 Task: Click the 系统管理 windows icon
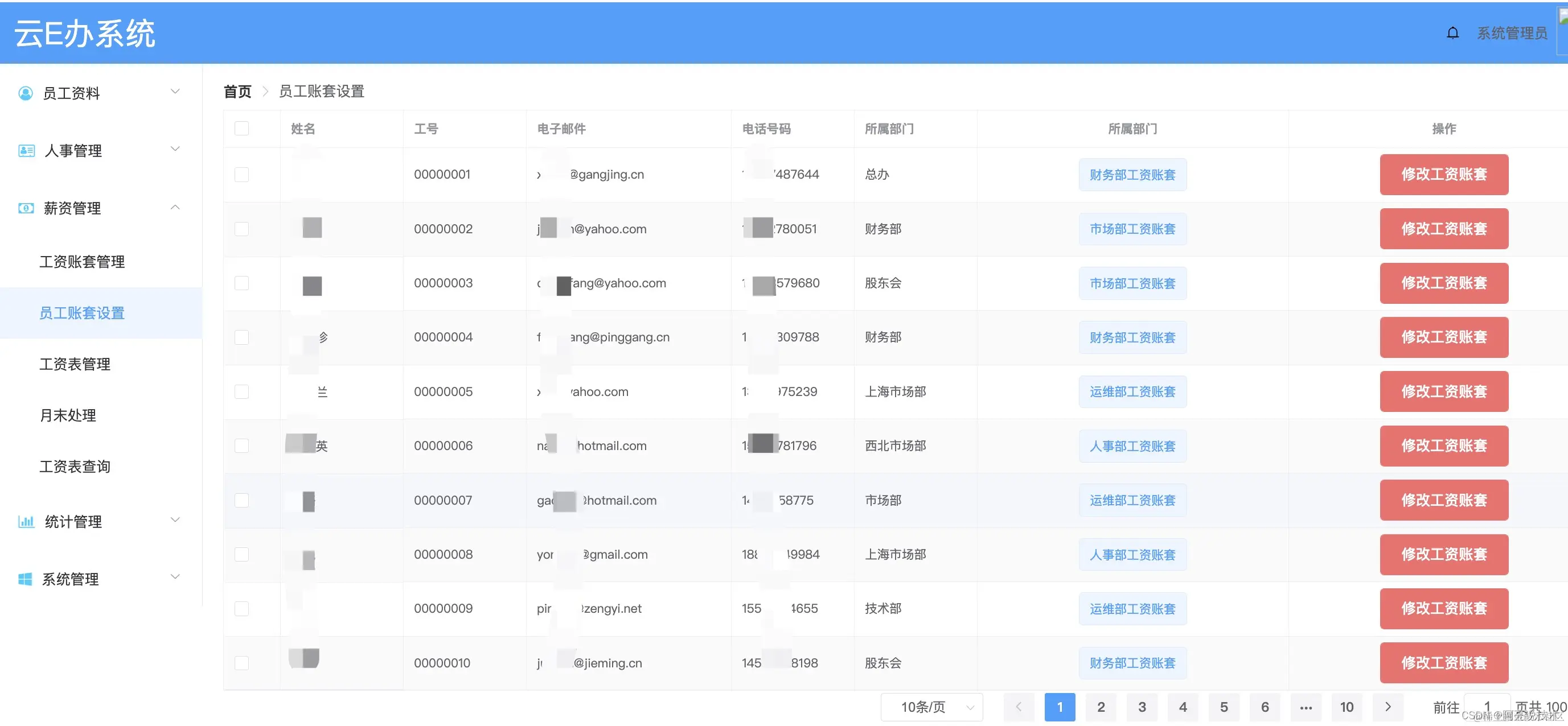point(25,578)
